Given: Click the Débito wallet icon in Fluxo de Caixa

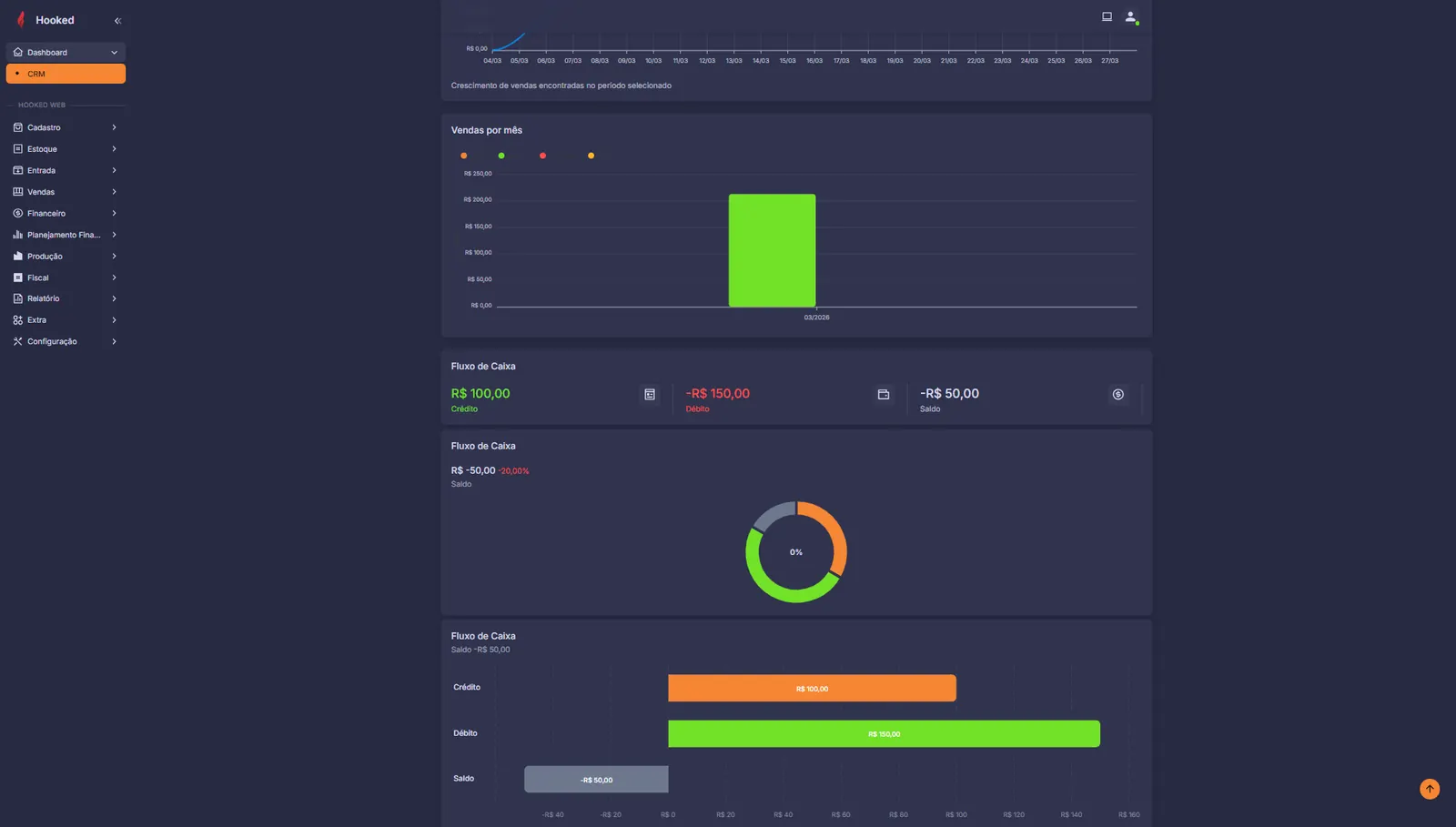Looking at the screenshot, I should (883, 394).
